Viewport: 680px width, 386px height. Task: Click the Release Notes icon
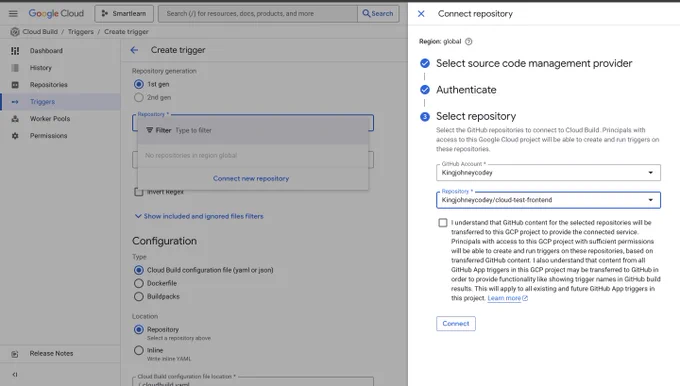point(15,354)
